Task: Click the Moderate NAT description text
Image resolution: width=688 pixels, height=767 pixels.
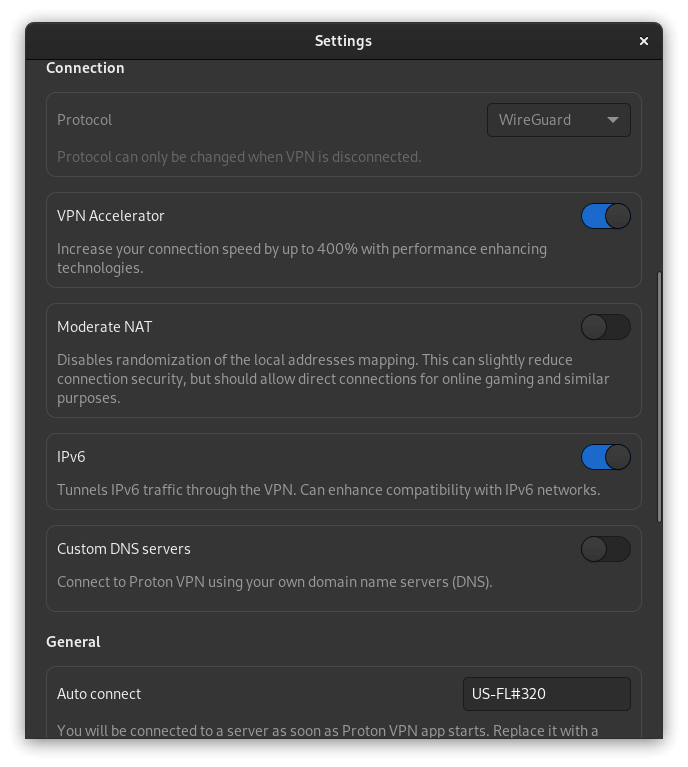Action: click(333, 379)
